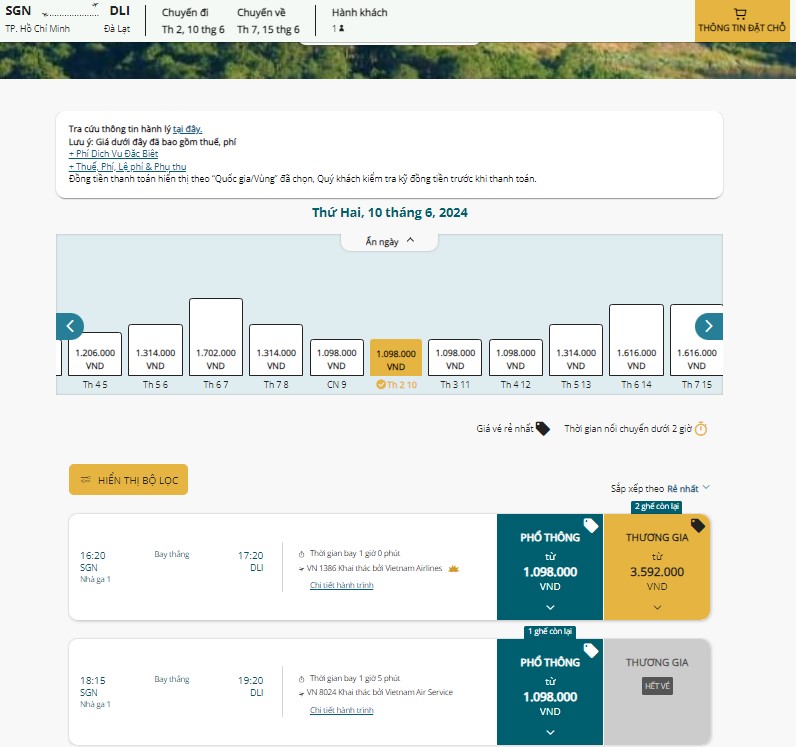Click the cheapest fare tag legend icon

coord(542,429)
